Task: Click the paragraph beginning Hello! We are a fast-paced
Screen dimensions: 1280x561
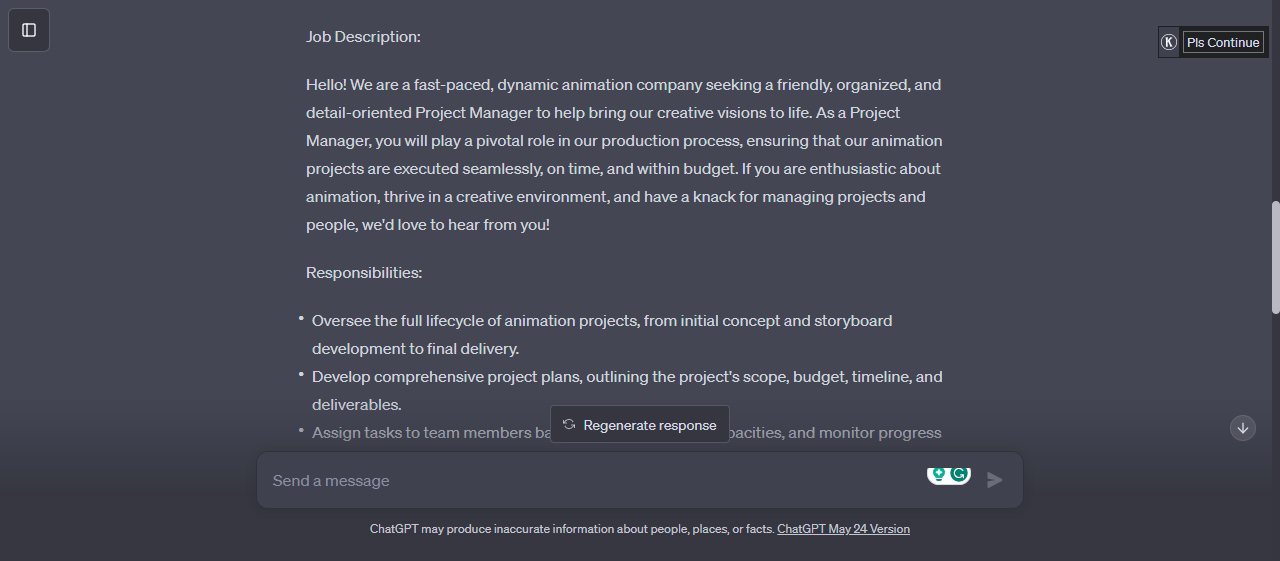Action: 624,155
